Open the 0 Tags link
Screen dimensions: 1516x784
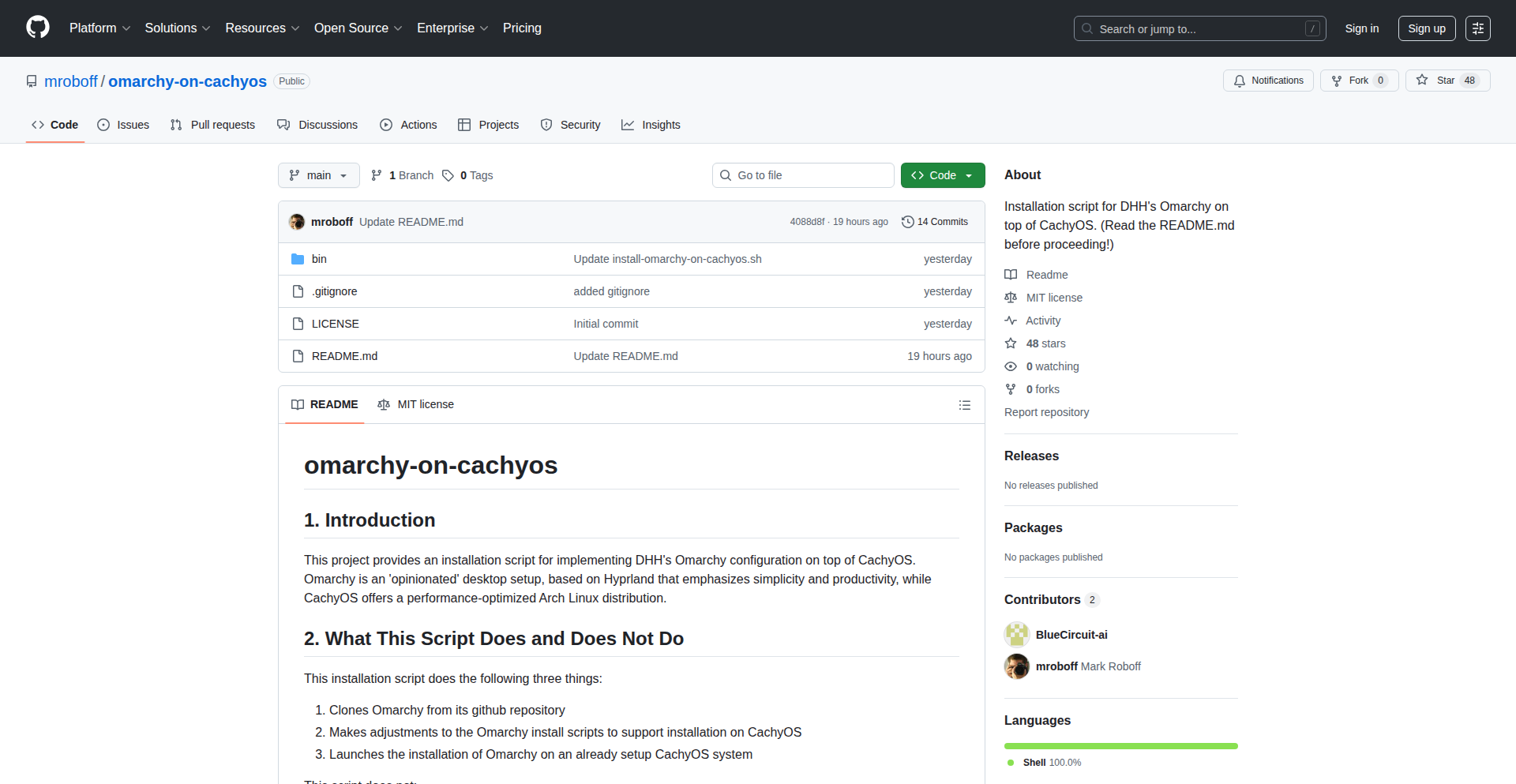click(467, 175)
